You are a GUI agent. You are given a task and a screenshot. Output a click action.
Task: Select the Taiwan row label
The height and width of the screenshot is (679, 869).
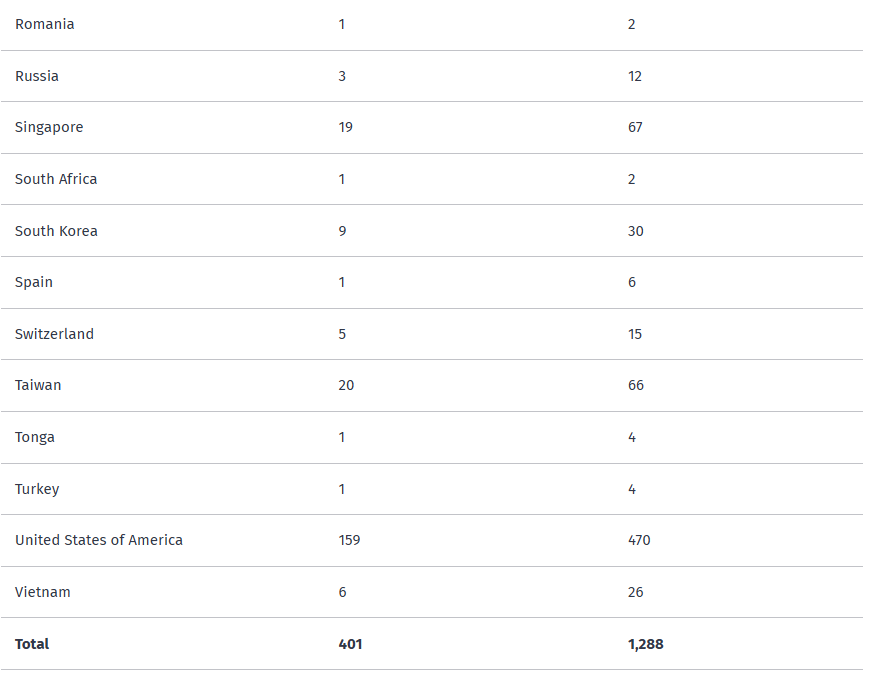pos(38,385)
